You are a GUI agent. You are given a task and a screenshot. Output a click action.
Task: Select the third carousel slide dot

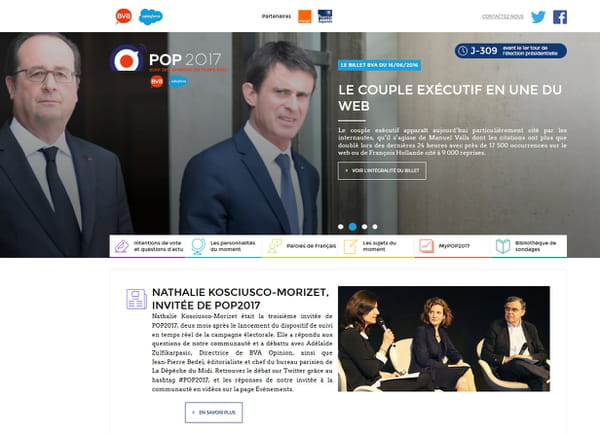(x=364, y=227)
